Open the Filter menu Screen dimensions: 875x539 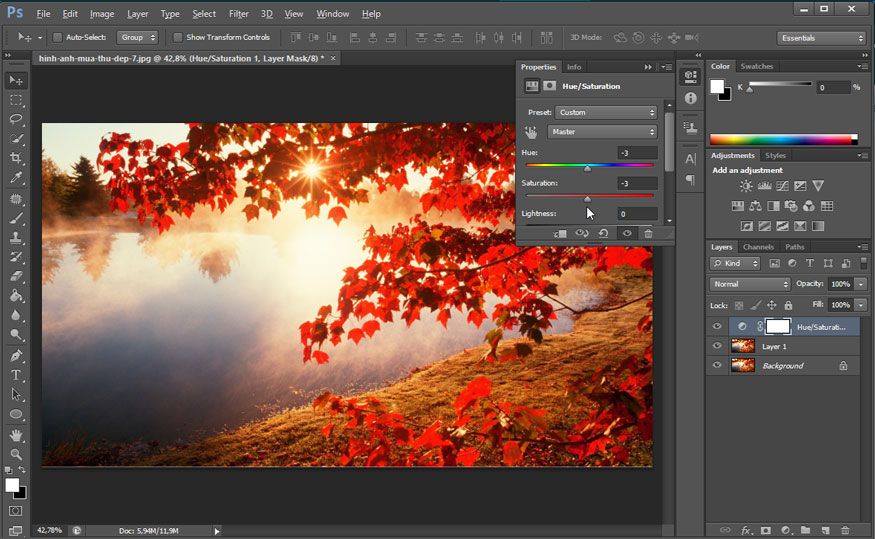pyautogui.click(x=238, y=14)
